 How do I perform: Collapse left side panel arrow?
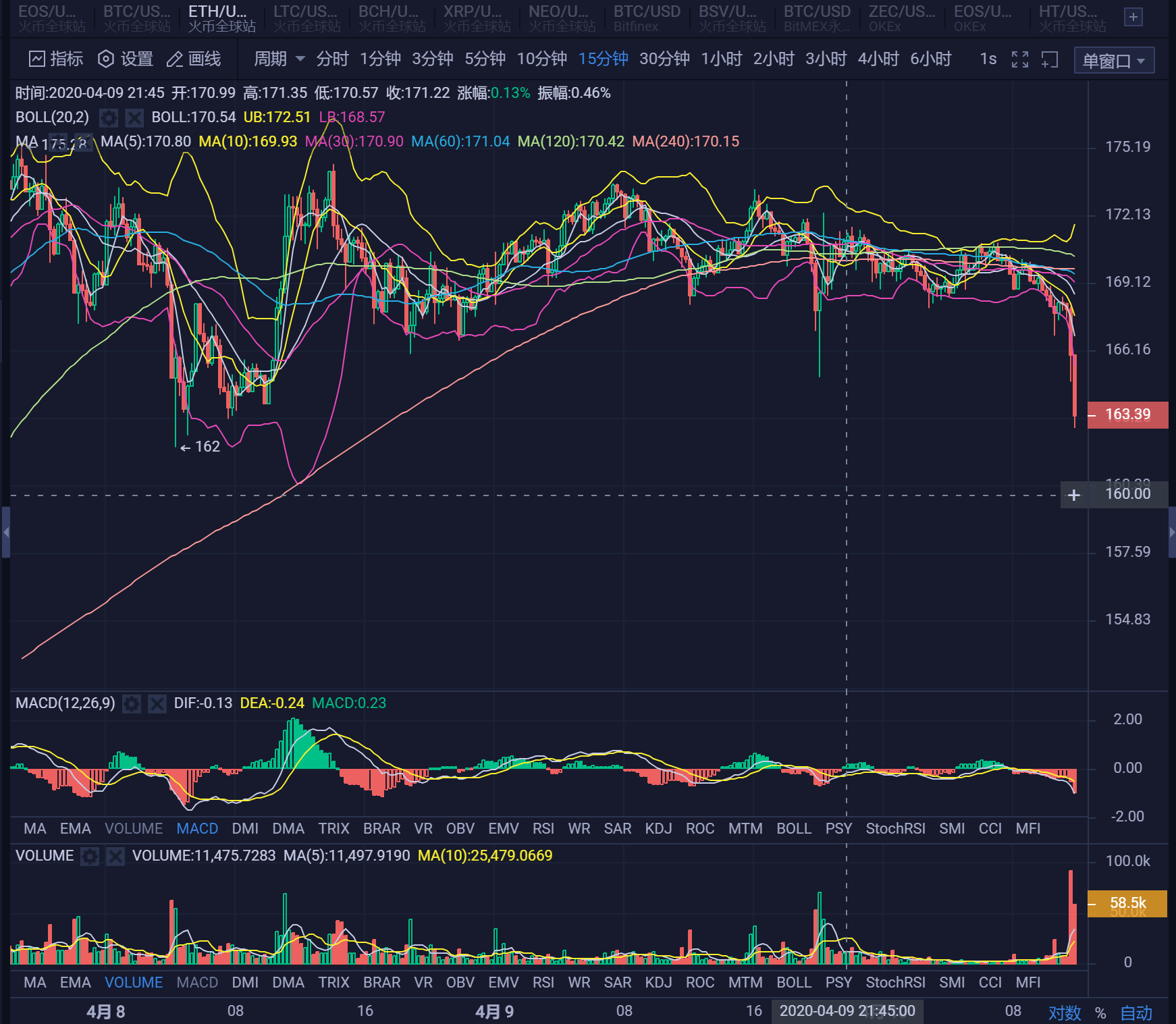click(5, 533)
